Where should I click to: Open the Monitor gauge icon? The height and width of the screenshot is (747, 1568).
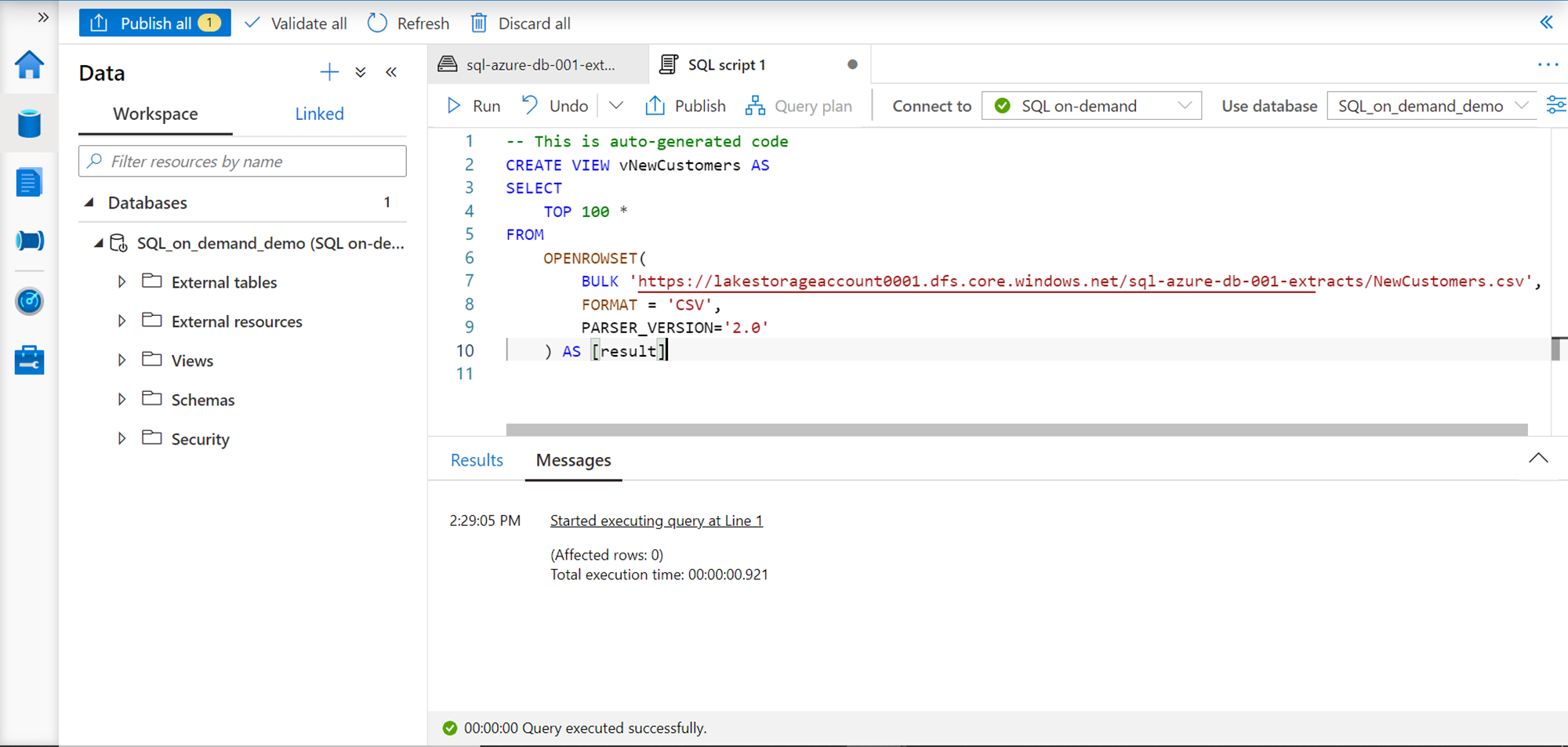(29, 301)
